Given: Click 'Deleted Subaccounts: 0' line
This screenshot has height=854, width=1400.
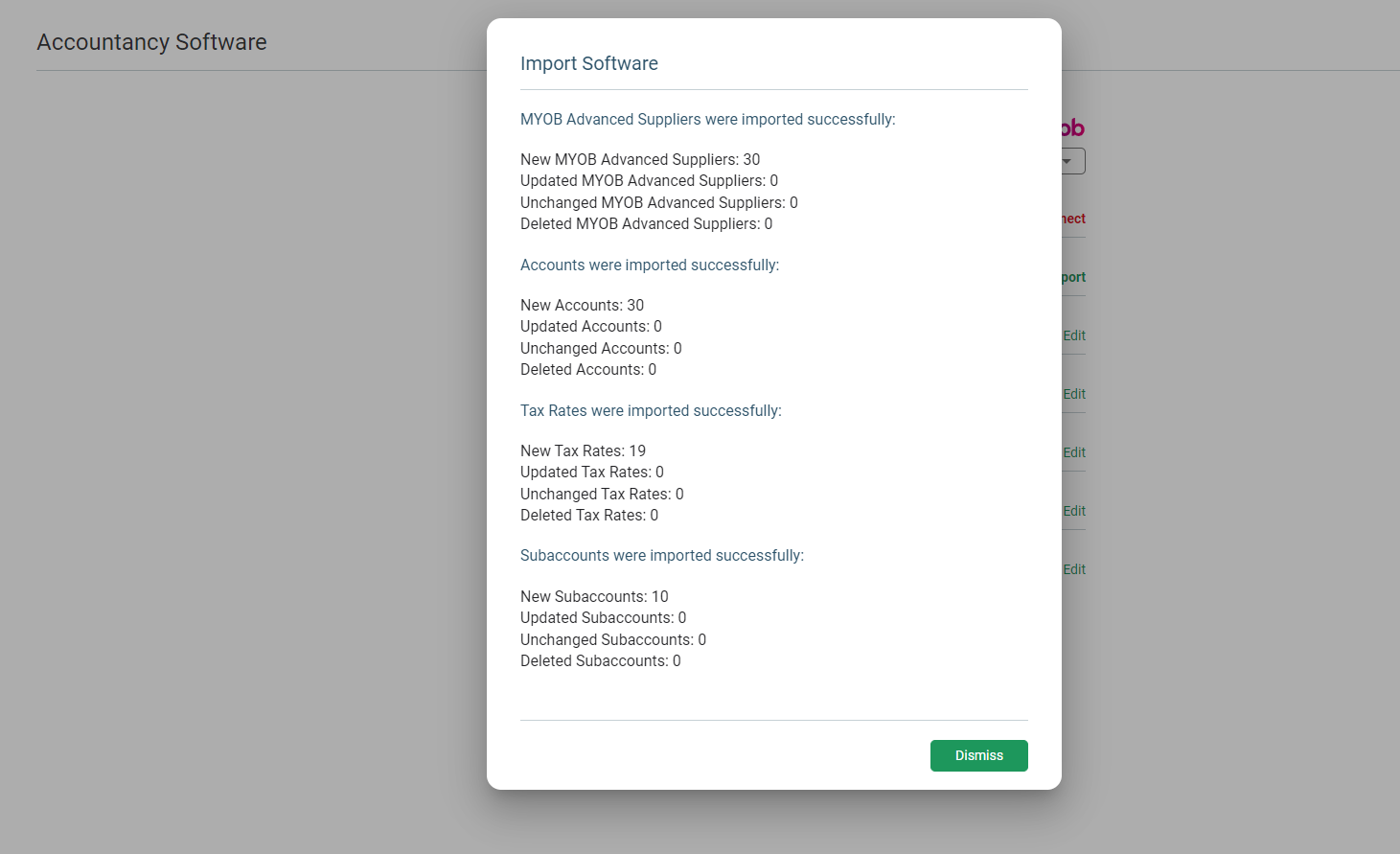Looking at the screenshot, I should click(x=601, y=660).
